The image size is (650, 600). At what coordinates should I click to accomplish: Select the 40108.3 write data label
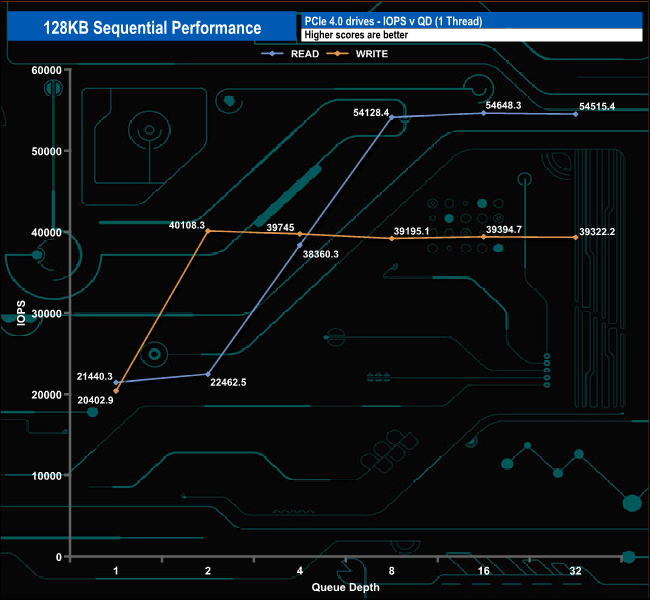tap(187, 225)
